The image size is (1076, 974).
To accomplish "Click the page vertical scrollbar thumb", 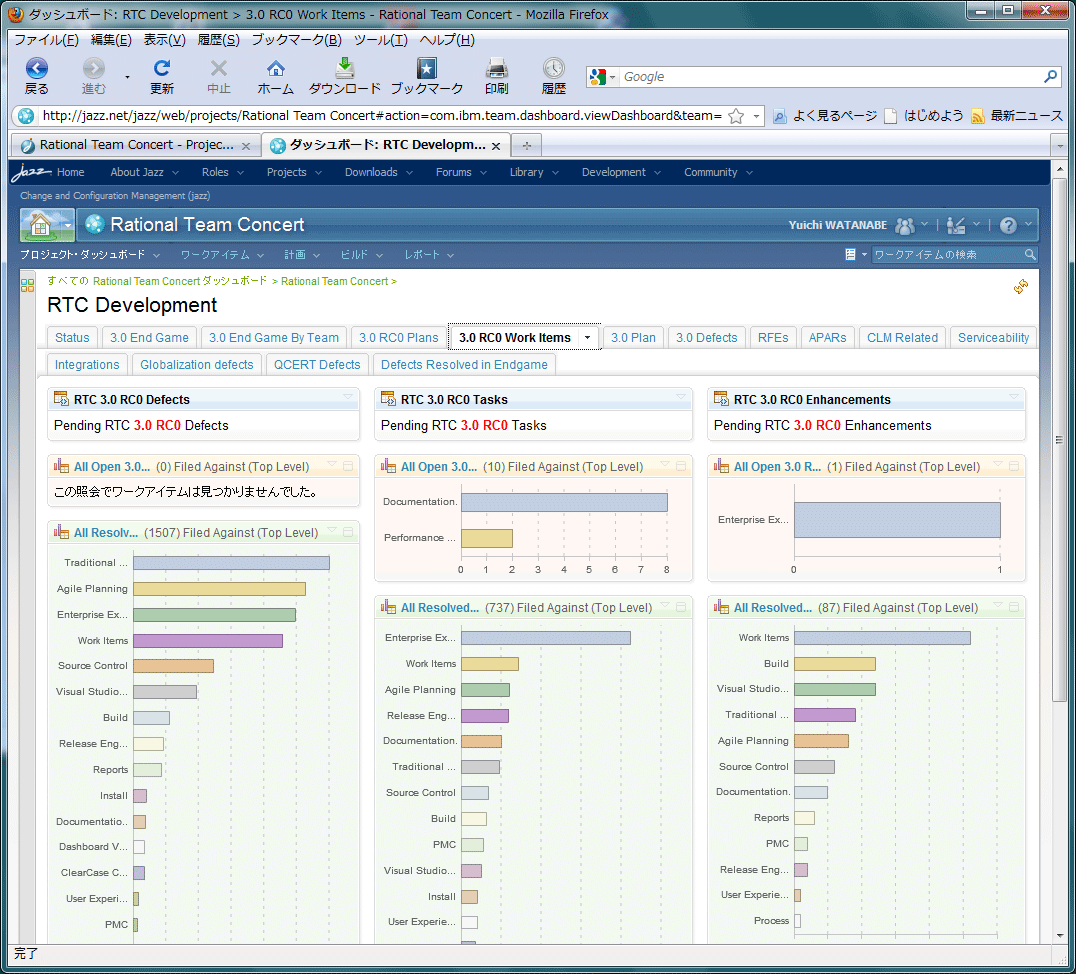I will point(1060,439).
